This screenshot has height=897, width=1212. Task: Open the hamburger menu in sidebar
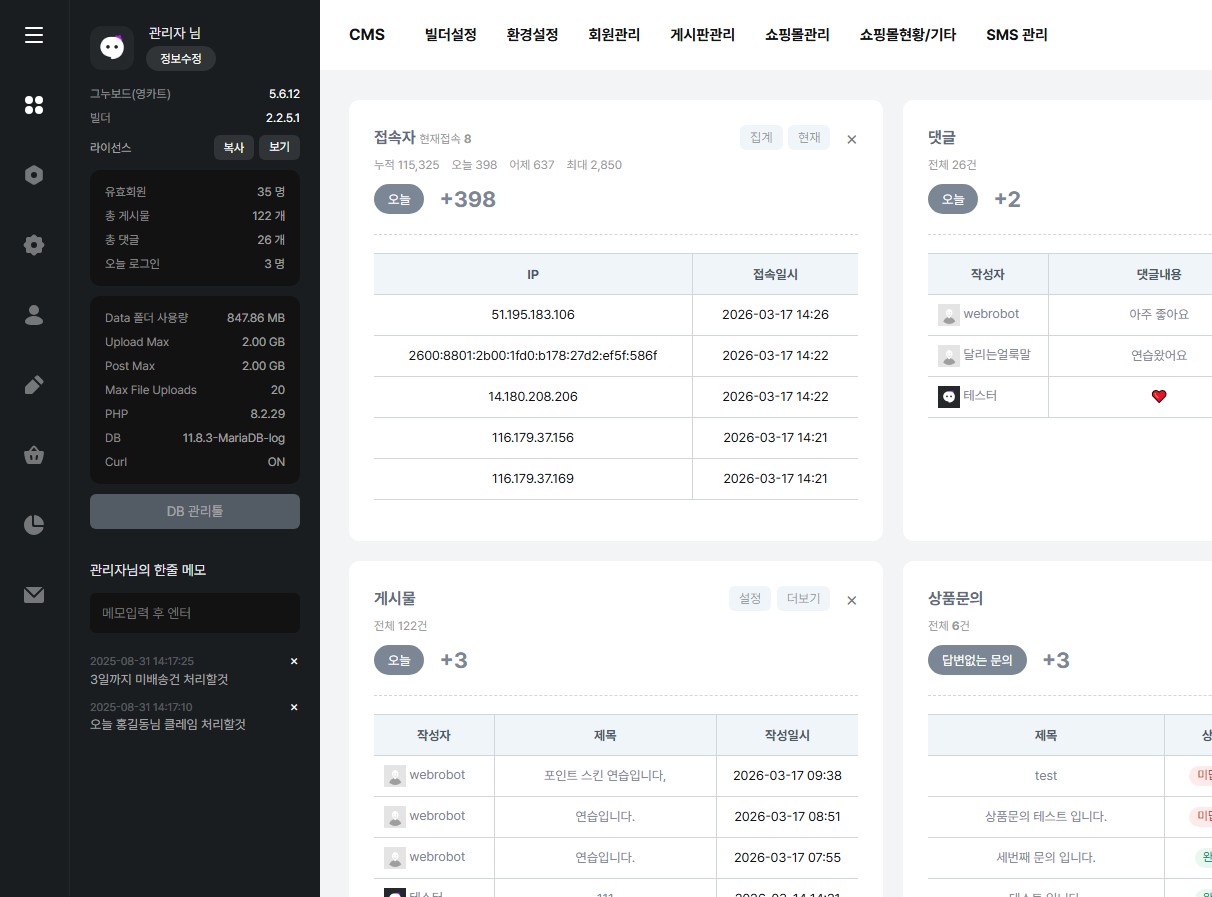pos(34,36)
